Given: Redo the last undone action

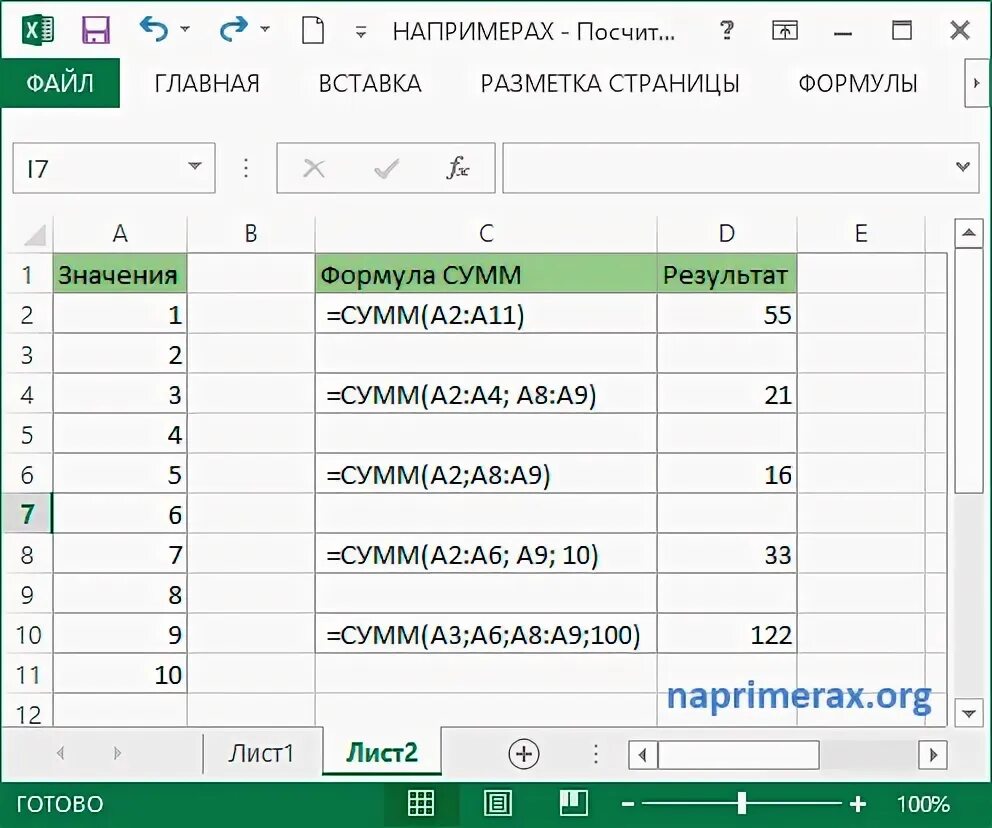Looking at the screenshot, I should pos(233,29).
